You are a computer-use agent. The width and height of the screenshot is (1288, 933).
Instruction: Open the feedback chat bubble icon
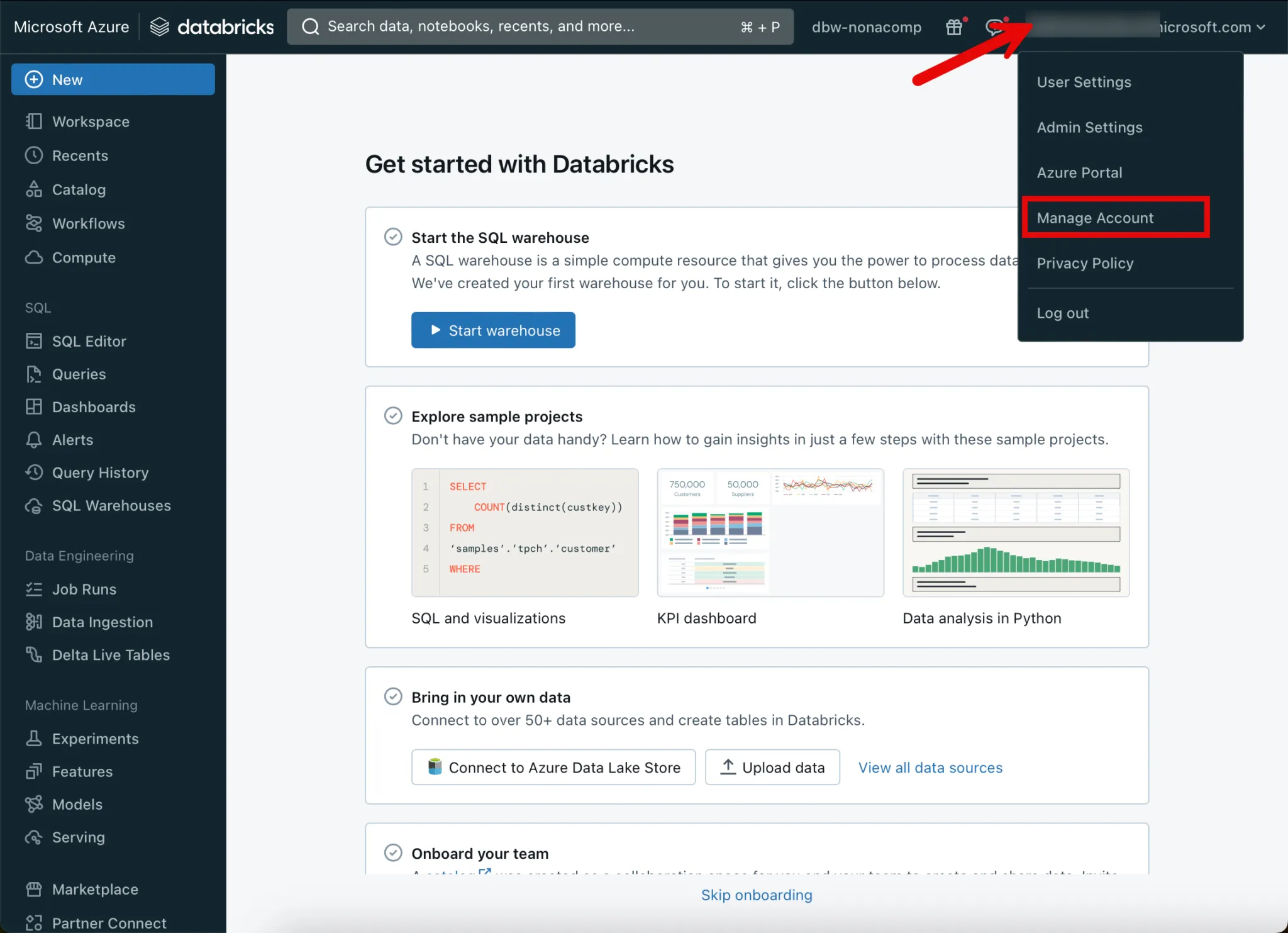[994, 27]
